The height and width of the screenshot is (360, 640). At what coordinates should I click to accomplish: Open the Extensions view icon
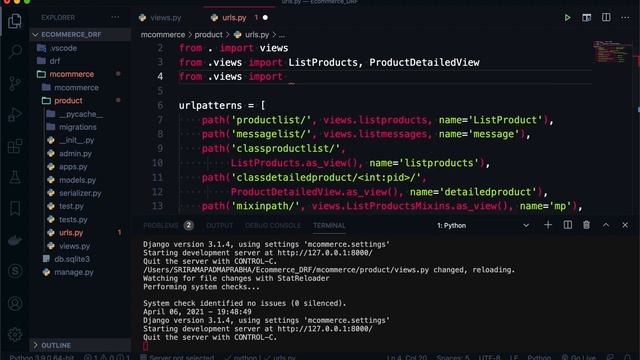15,146
